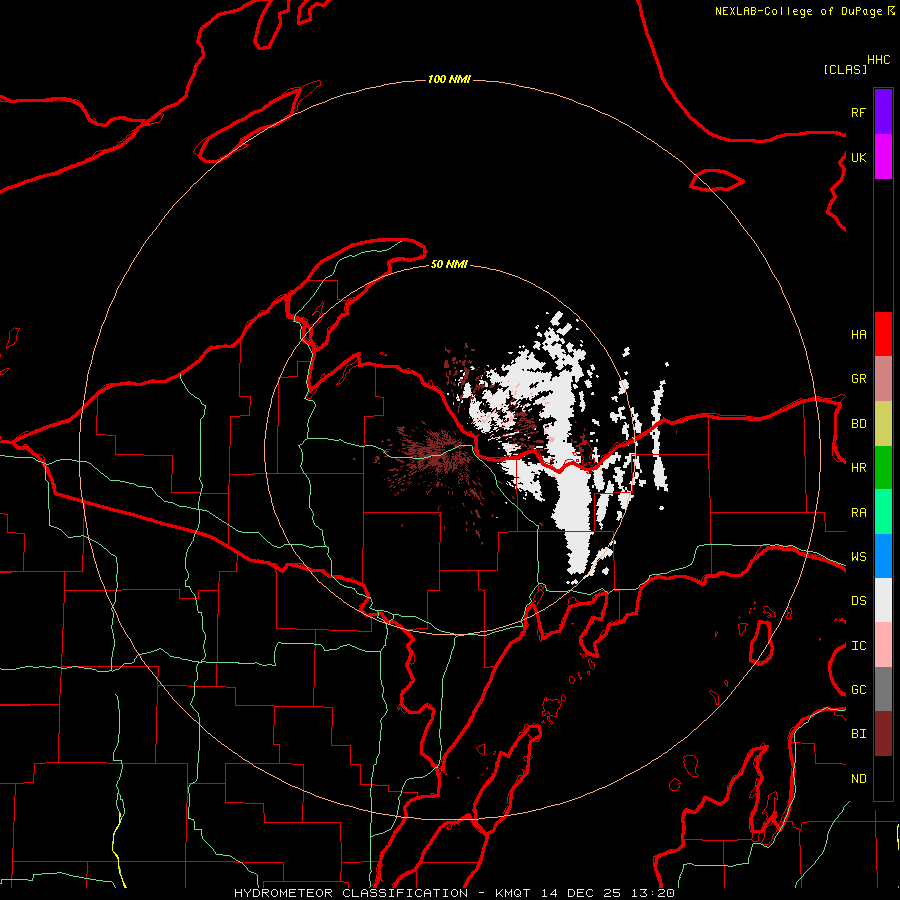Image resolution: width=900 pixels, height=900 pixels.
Task: Click the 'GC' legend label
Action: [x=858, y=690]
